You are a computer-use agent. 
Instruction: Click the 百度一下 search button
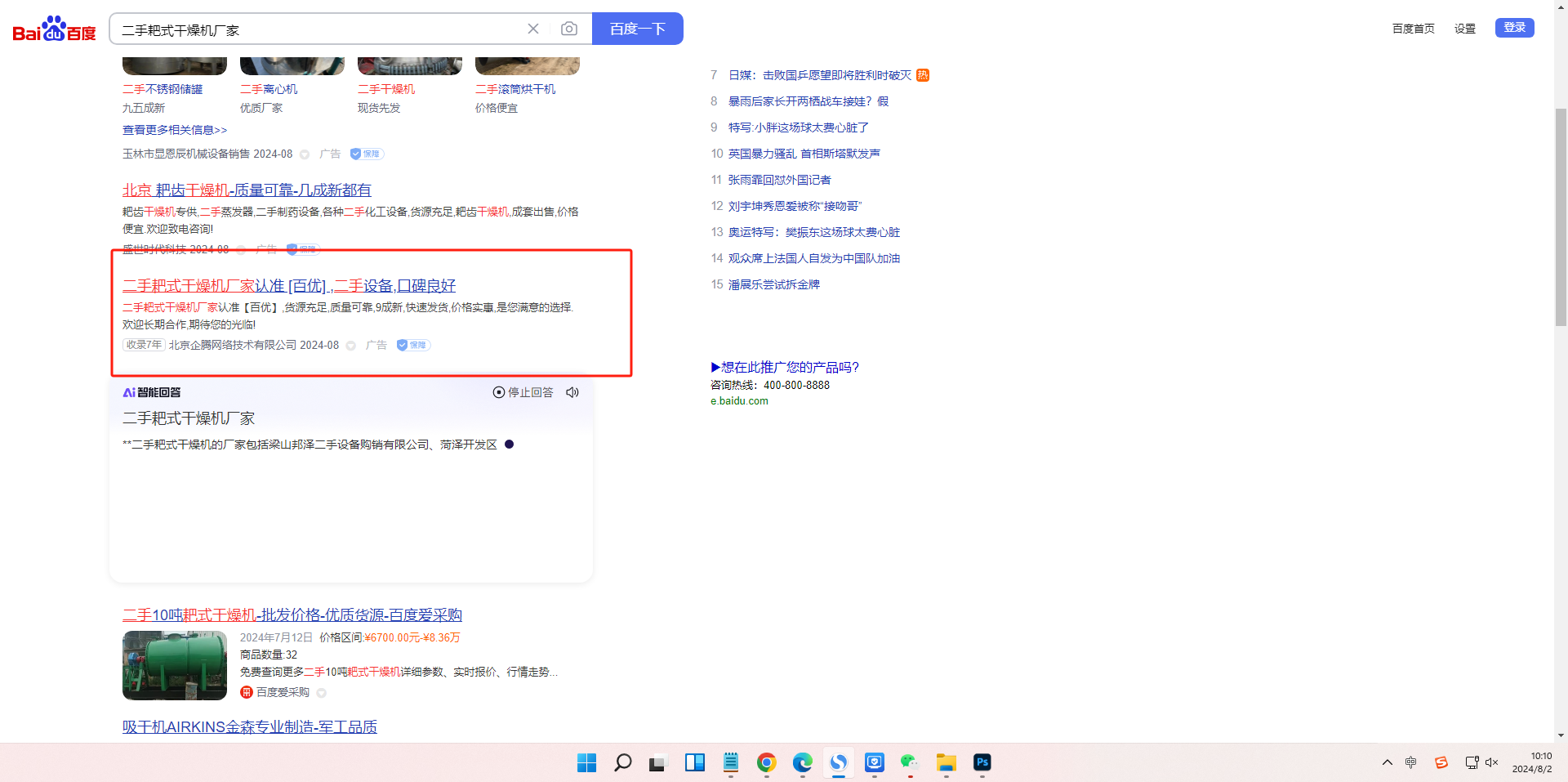[x=638, y=29]
